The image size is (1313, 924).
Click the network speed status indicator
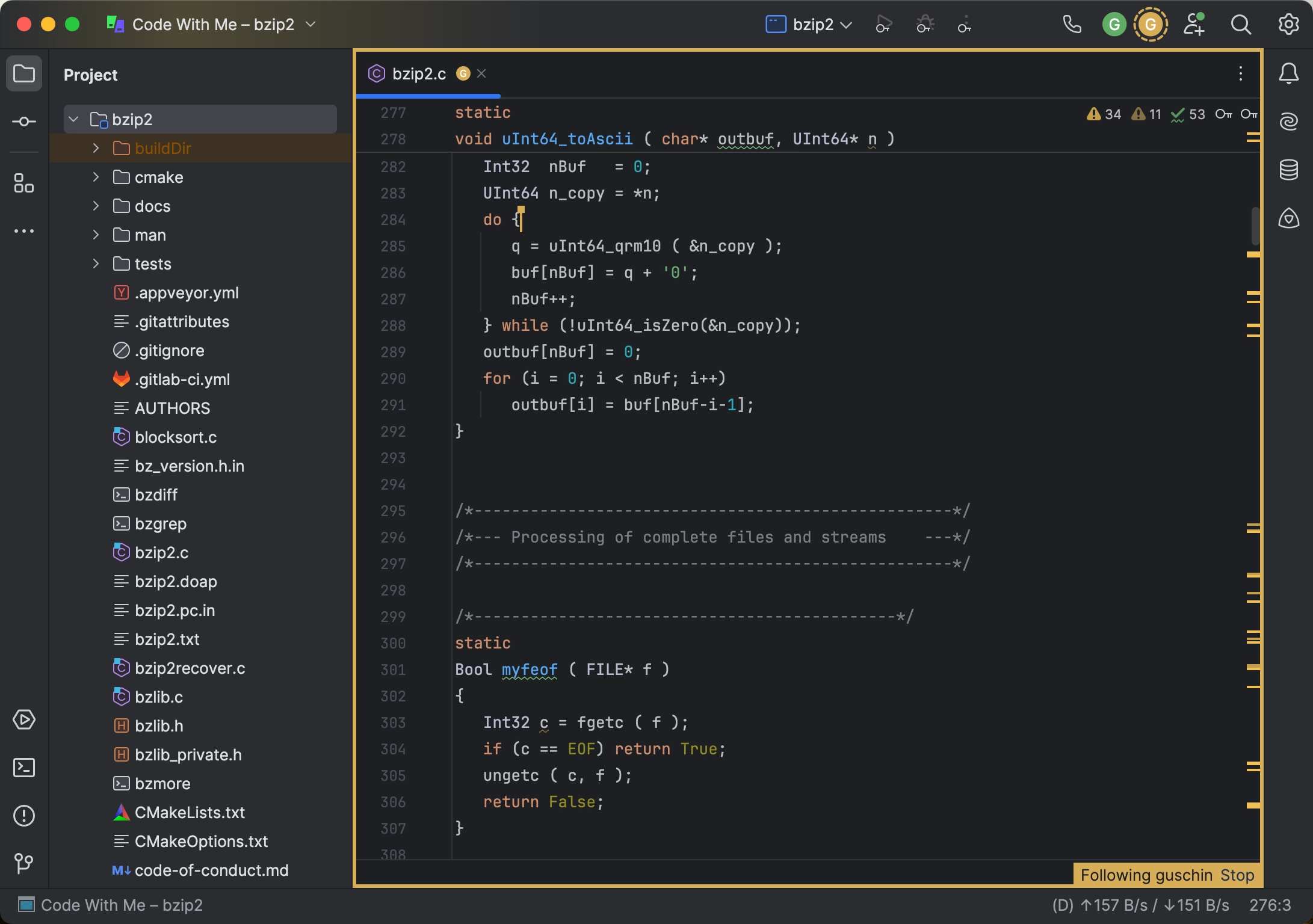tap(1141, 905)
